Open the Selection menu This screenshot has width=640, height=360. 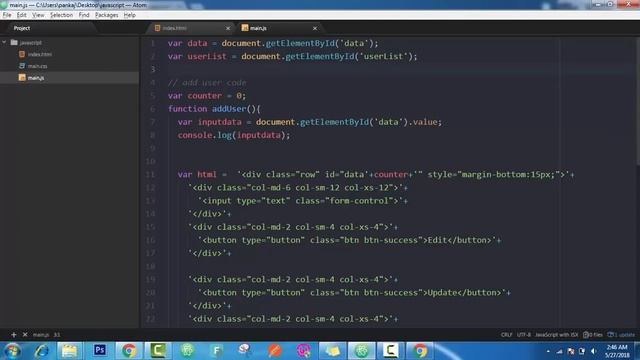click(61, 15)
